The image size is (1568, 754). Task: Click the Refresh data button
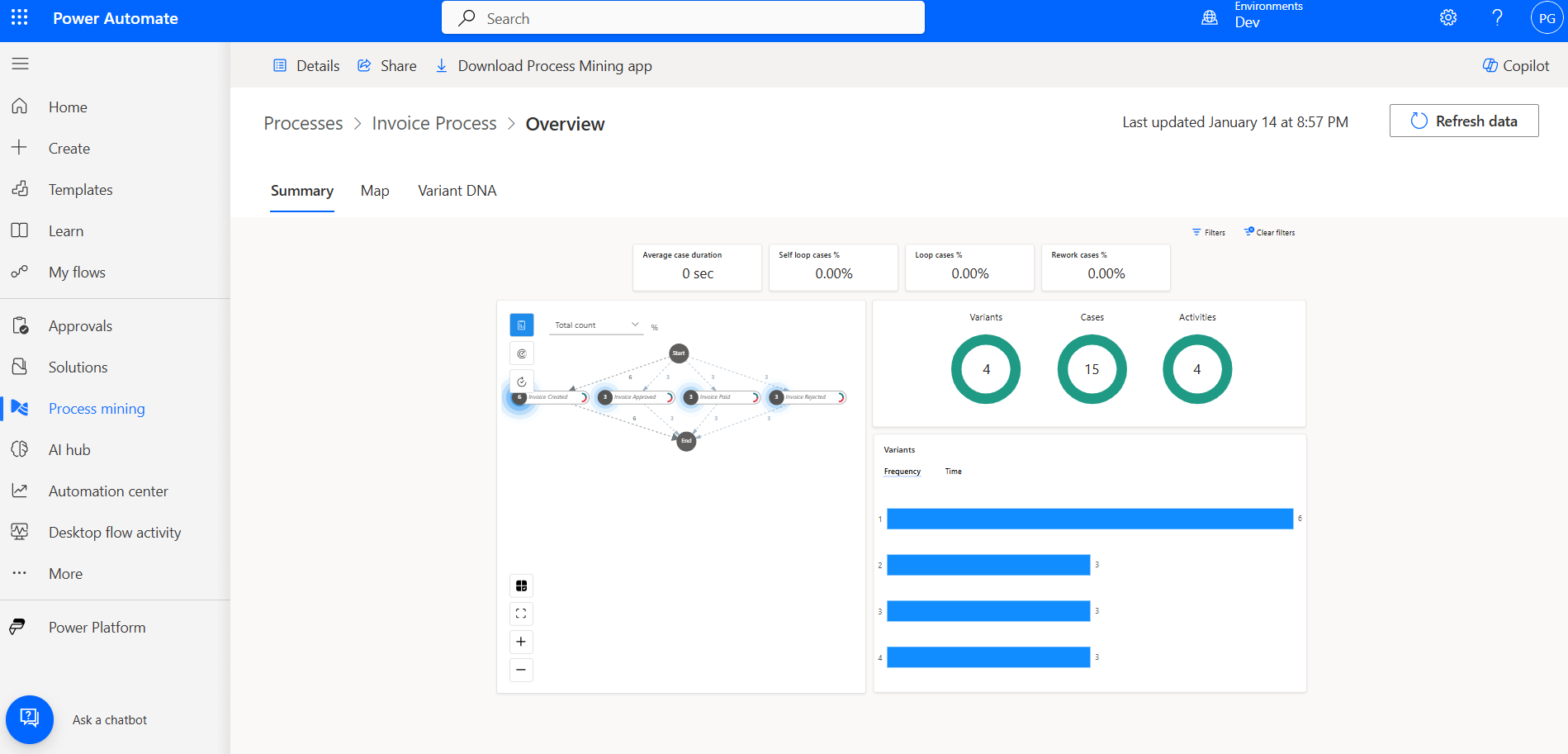click(x=1463, y=121)
